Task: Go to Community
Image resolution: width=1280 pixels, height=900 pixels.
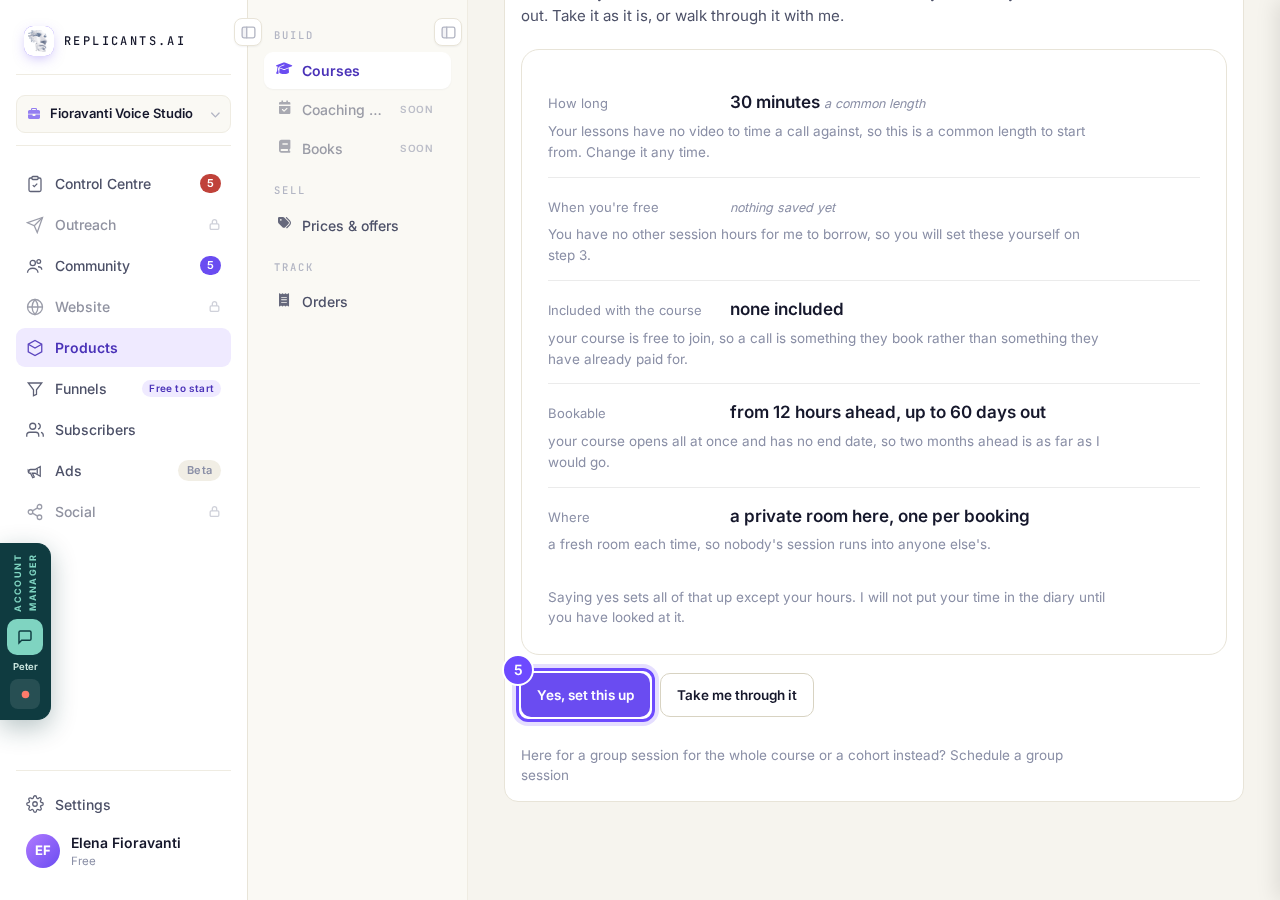Action: point(123,266)
